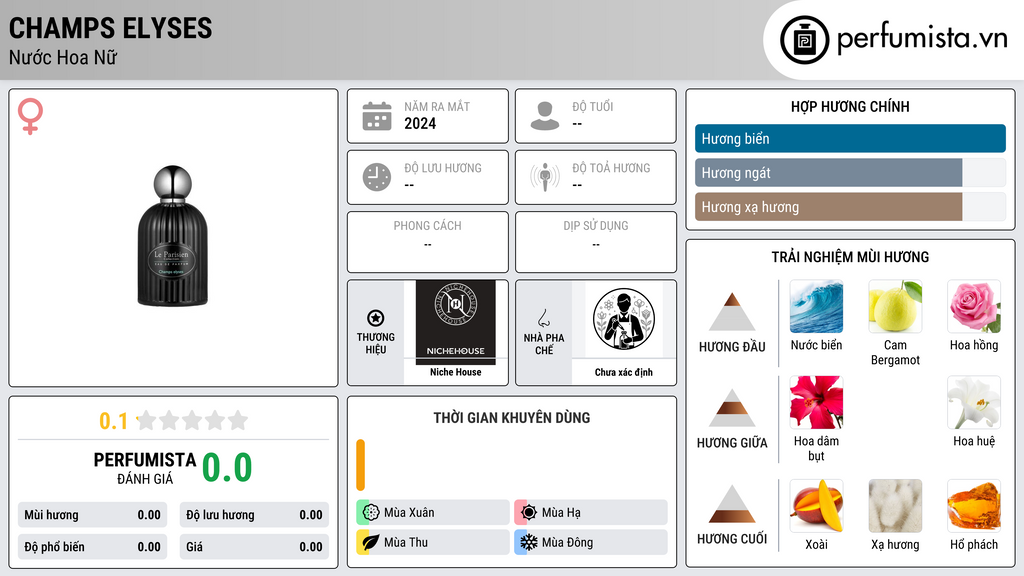Select the Hổ phách amber note image
Image resolution: width=1024 pixels, height=576 pixels.
click(974, 506)
